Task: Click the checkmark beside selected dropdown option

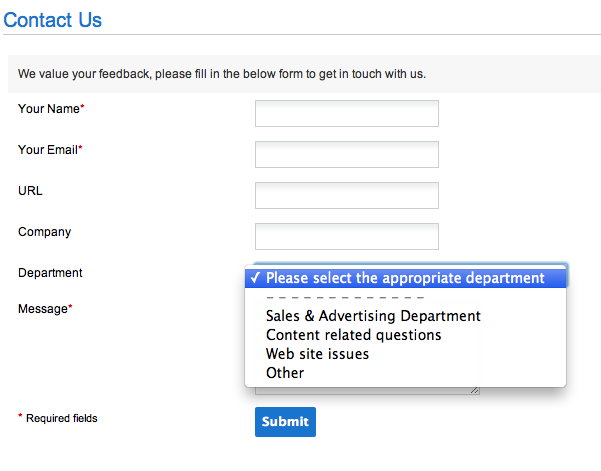Action: 255,277
